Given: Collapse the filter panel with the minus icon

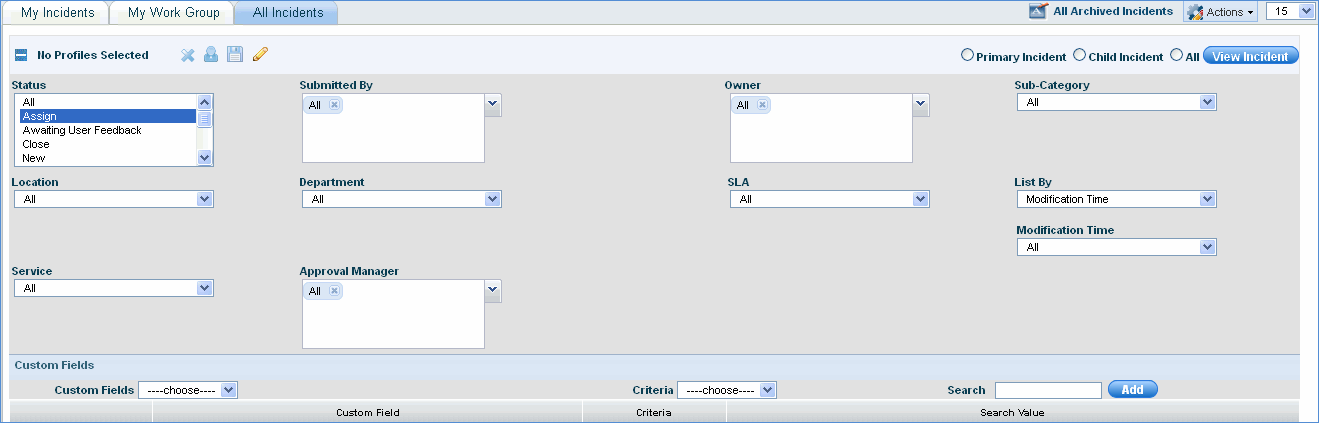Looking at the screenshot, I should [x=20, y=56].
